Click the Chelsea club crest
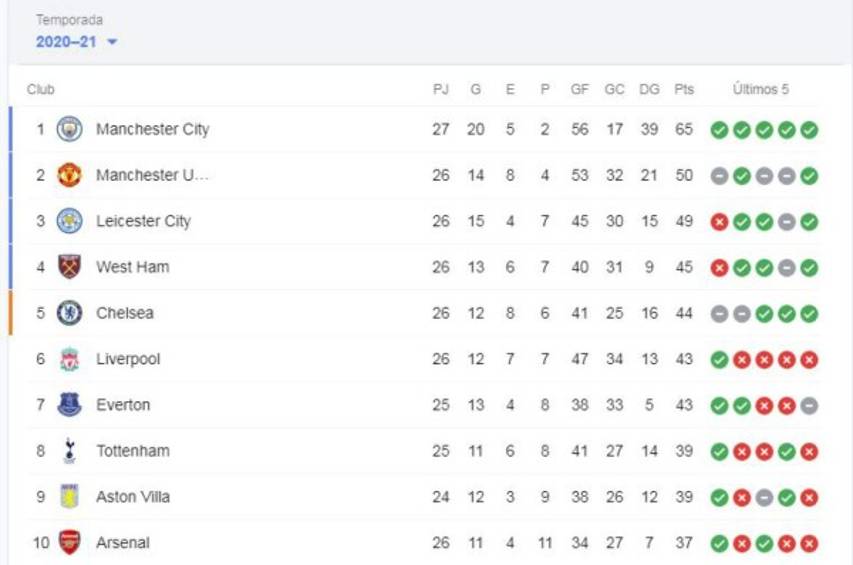Image resolution: width=853 pixels, height=565 pixels. tap(69, 313)
